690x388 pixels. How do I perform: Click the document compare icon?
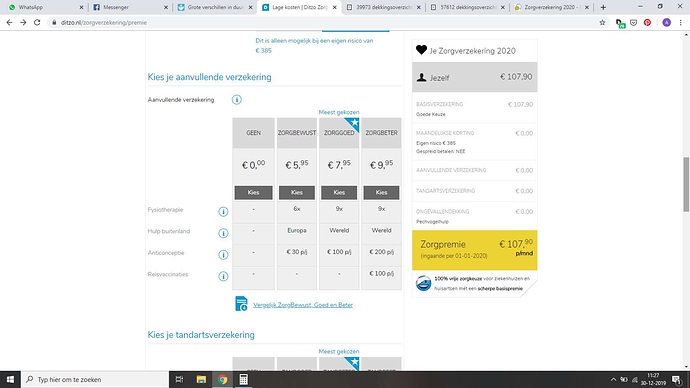(241, 304)
